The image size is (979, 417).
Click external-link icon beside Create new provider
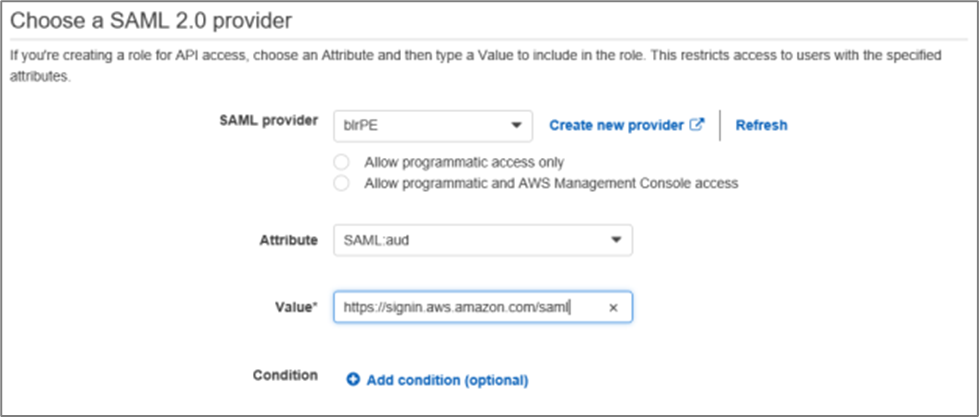pos(698,125)
